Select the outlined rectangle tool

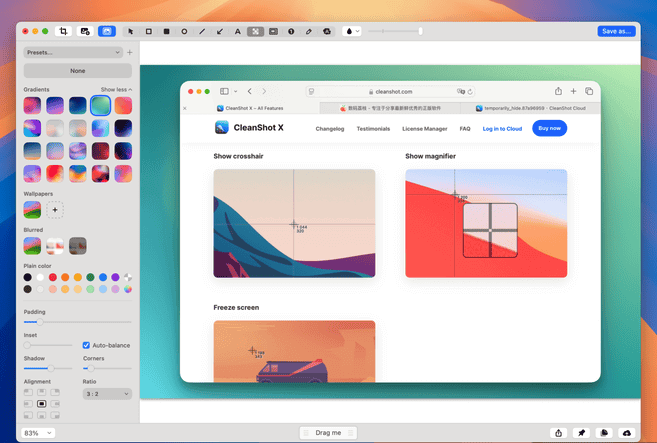(148, 31)
